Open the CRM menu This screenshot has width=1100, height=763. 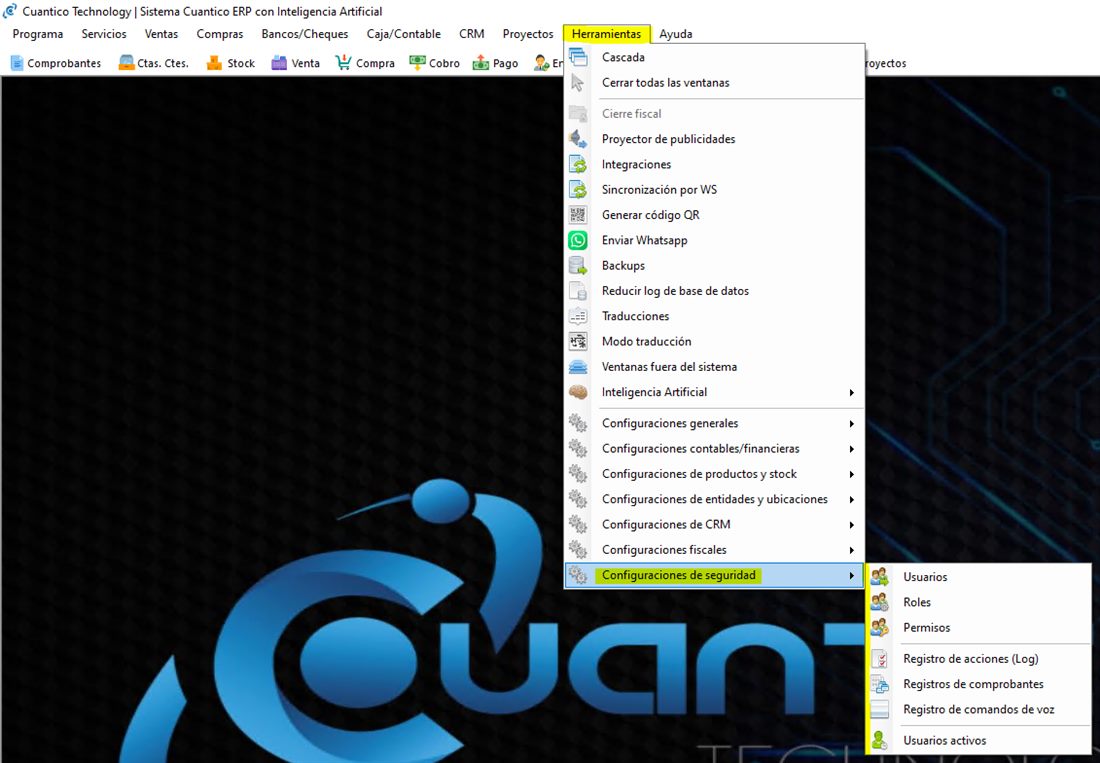tap(471, 34)
